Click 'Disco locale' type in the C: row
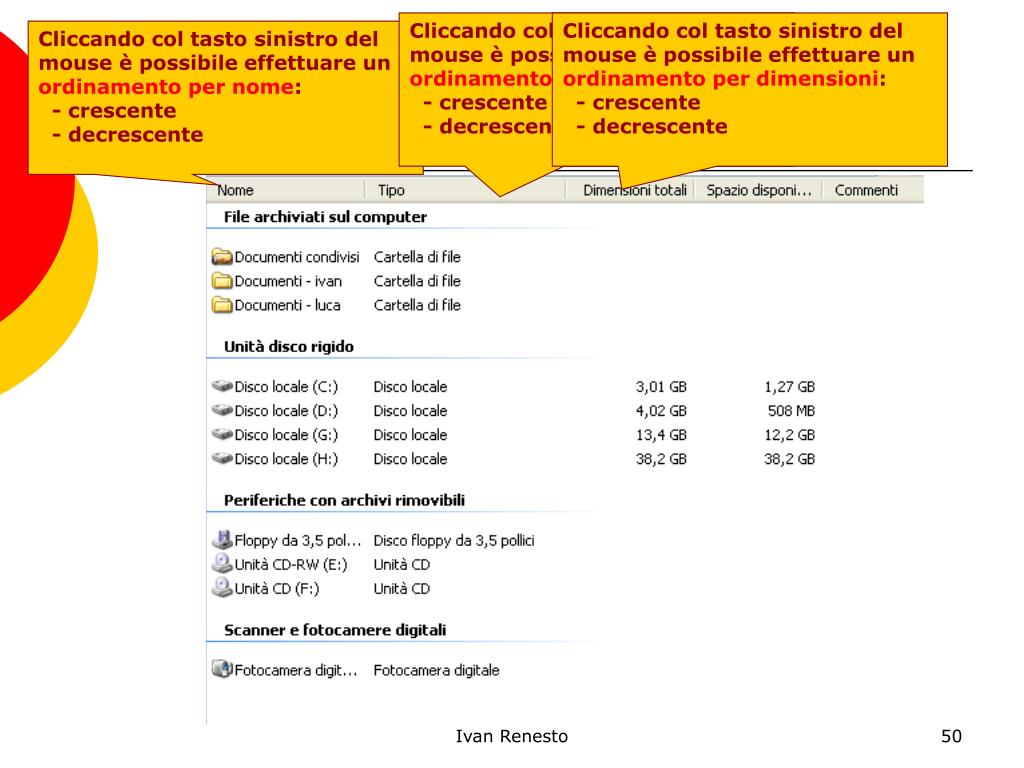 410,387
